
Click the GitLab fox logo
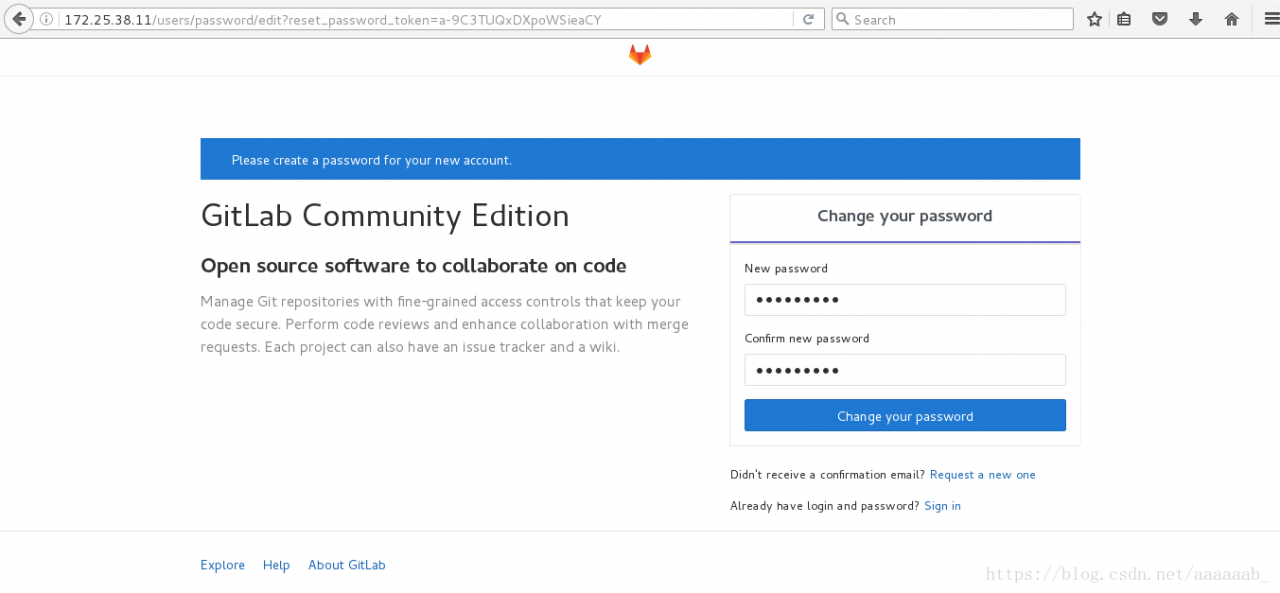point(640,55)
